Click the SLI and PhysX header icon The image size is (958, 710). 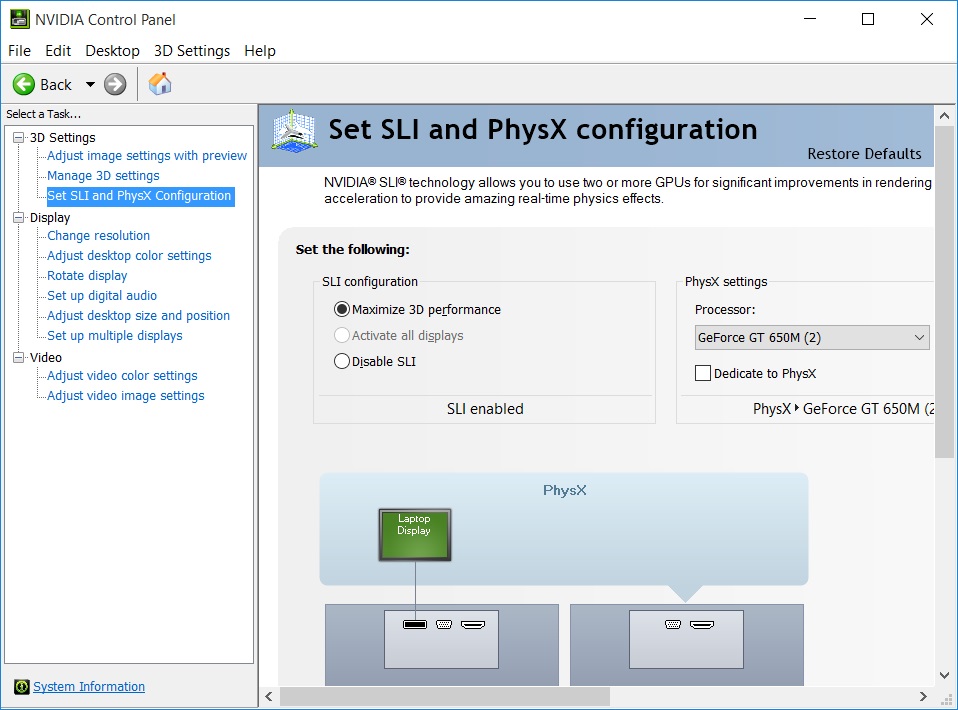point(294,131)
